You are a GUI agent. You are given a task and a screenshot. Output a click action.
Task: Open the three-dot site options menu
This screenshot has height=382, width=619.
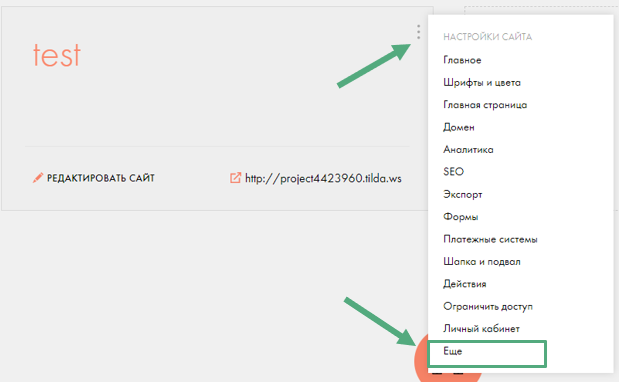(418, 32)
